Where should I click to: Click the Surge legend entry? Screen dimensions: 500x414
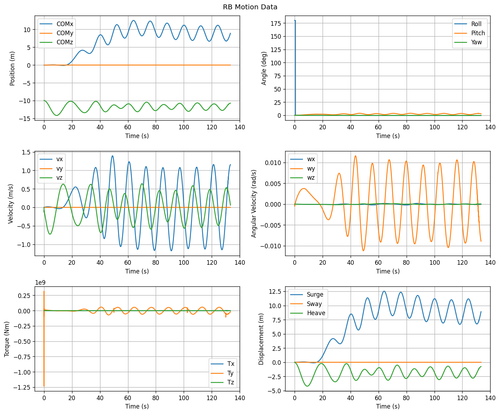pos(307,295)
